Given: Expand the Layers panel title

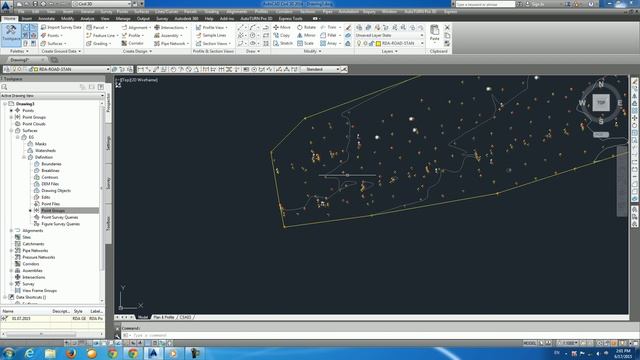Looking at the screenshot, I should coord(389,51).
